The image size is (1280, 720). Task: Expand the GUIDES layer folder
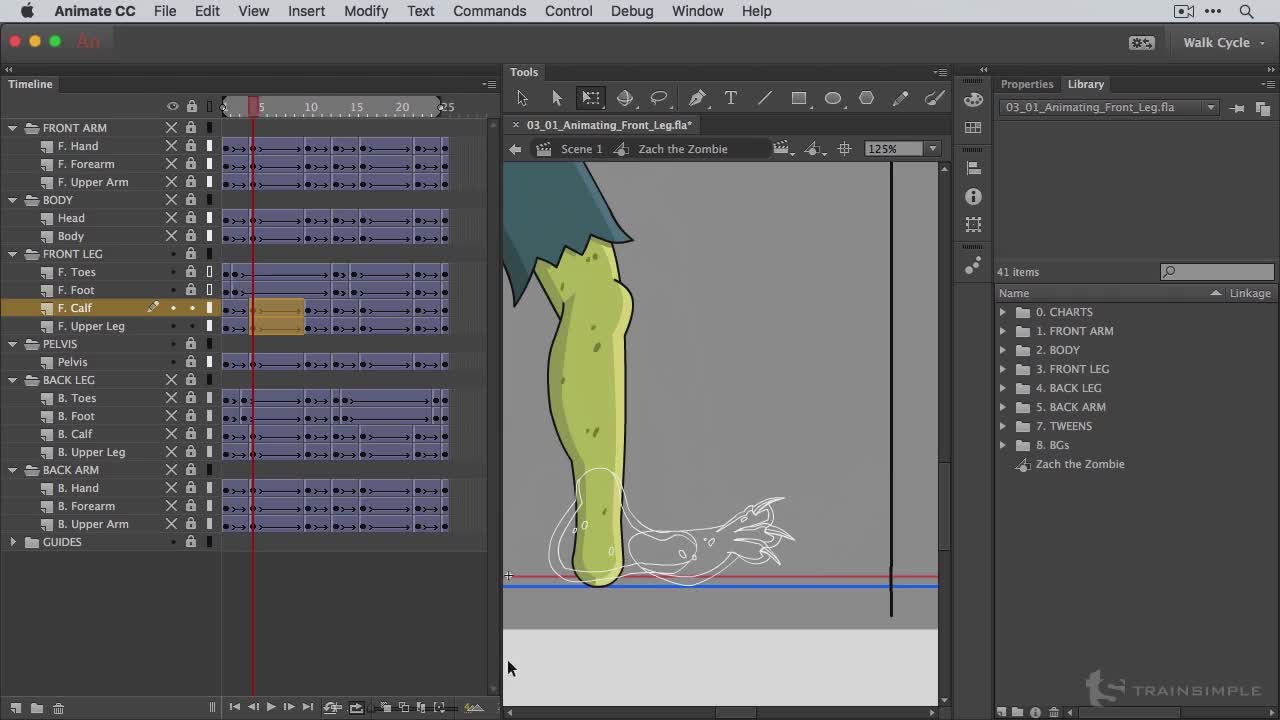coord(13,542)
